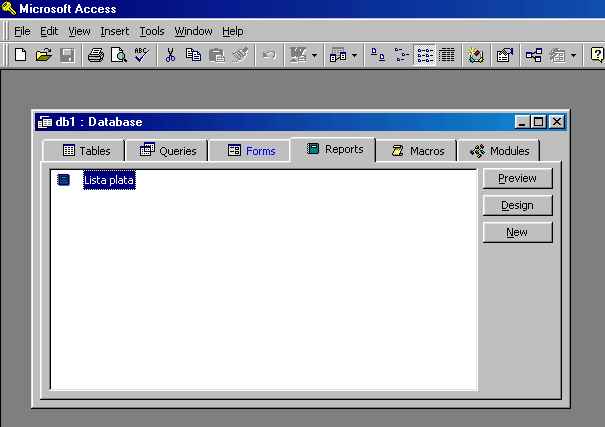
Task: Click the Help question mark icon
Action: [x=597, y=56]
